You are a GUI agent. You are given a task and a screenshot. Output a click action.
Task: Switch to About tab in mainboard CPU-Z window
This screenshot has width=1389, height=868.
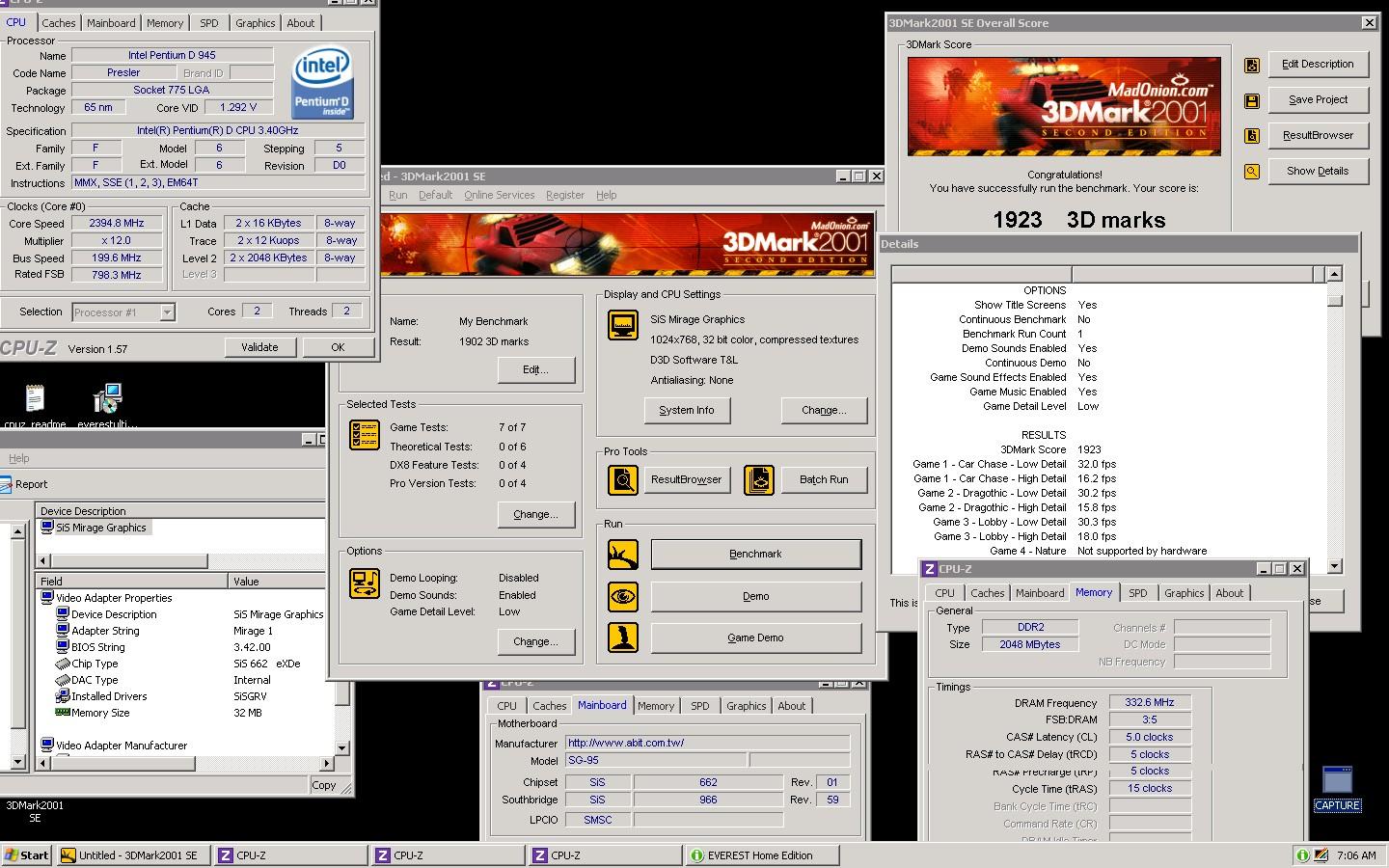pos(791,706)
